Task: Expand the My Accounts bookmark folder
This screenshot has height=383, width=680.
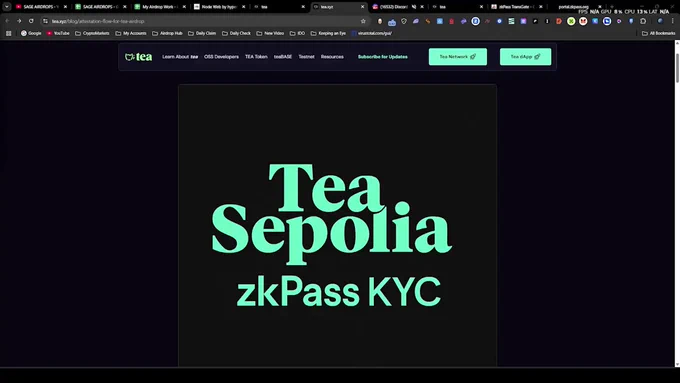Action: (x=131, y=33)
